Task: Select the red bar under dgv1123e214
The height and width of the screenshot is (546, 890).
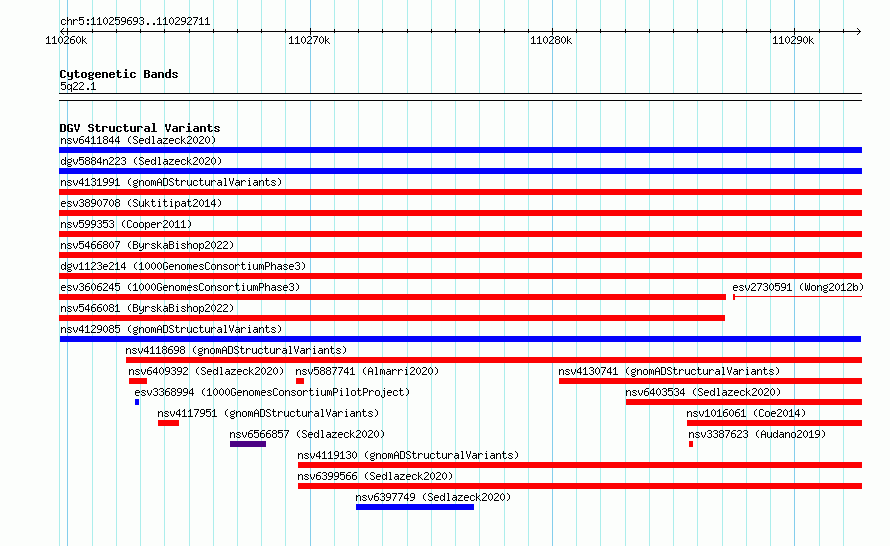Action: point(460,276)
